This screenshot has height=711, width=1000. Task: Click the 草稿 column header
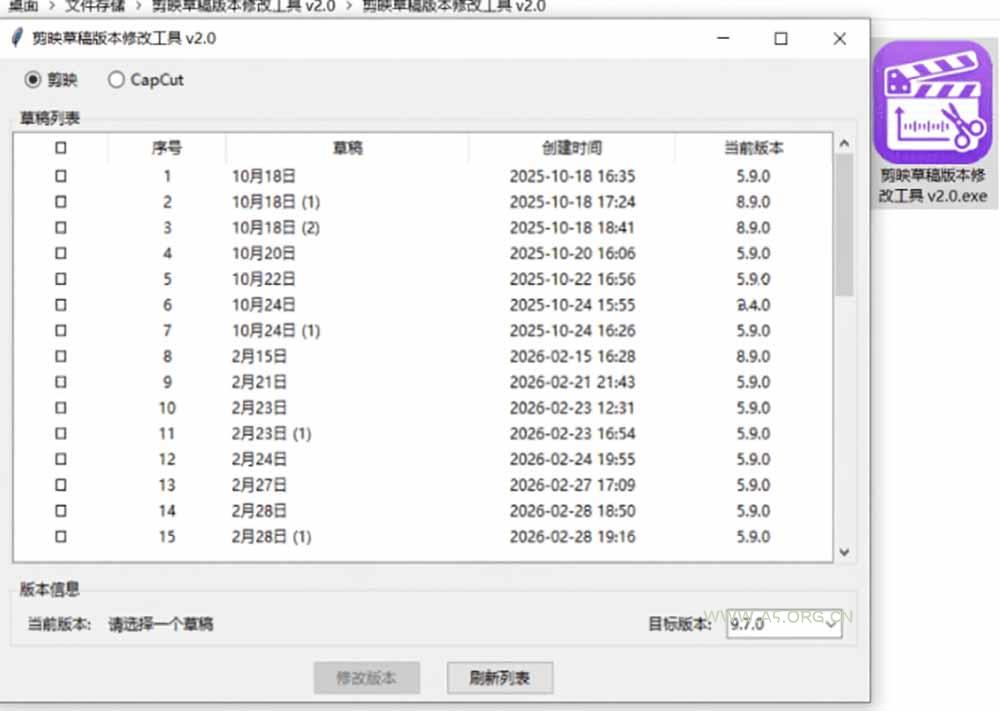tap(348, 148)
